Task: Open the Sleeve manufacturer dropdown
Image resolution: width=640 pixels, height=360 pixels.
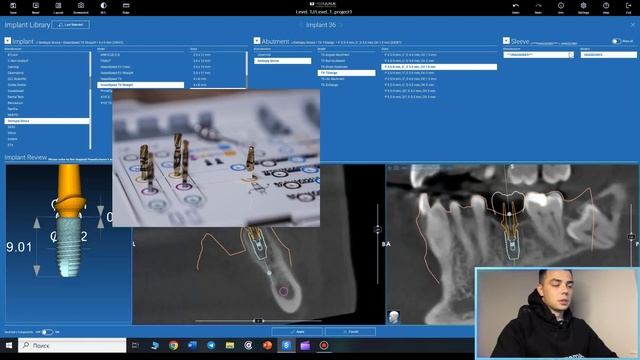Action: pos(538,55)
